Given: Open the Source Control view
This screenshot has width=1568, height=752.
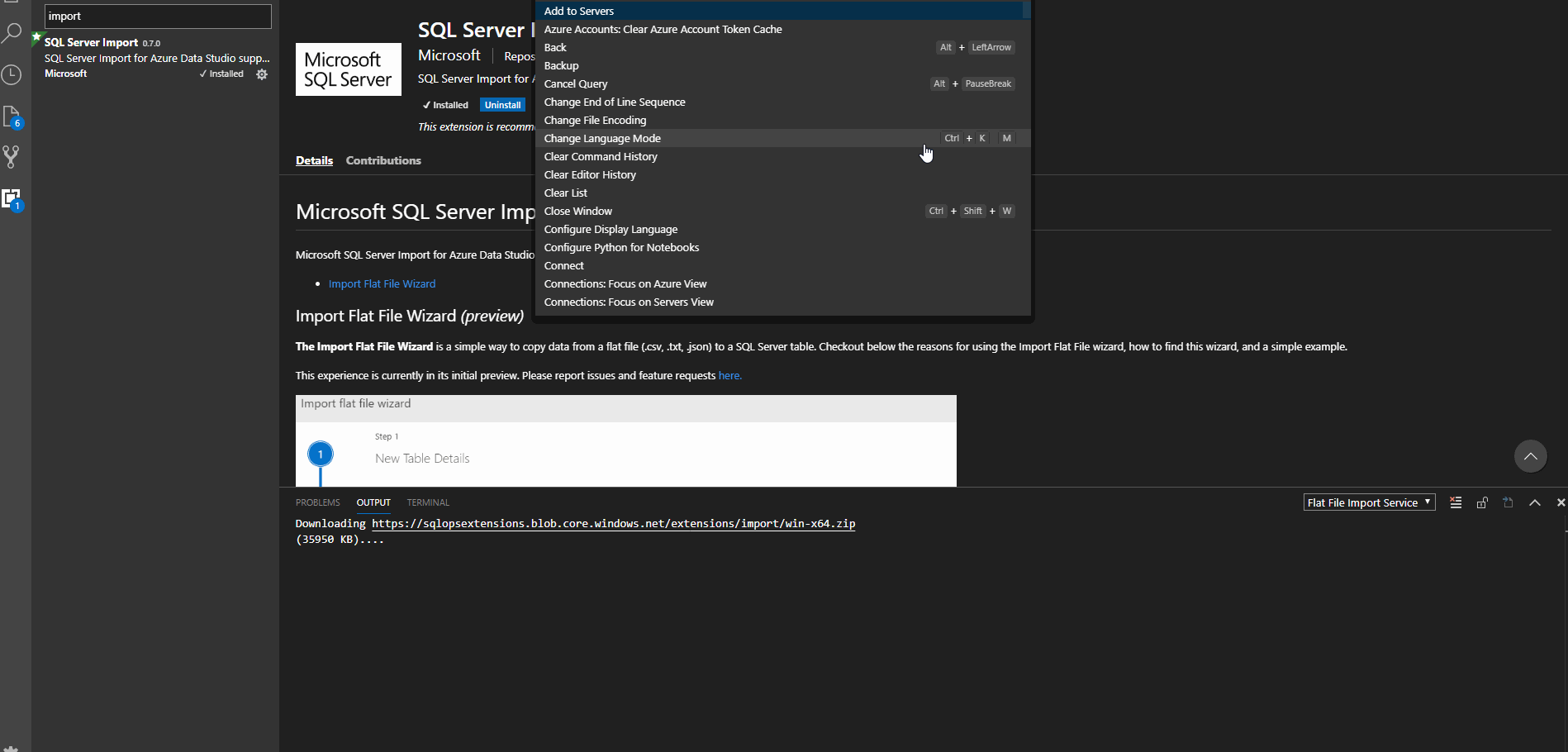Looking at the screenshot, I should [x=12, y=157].
